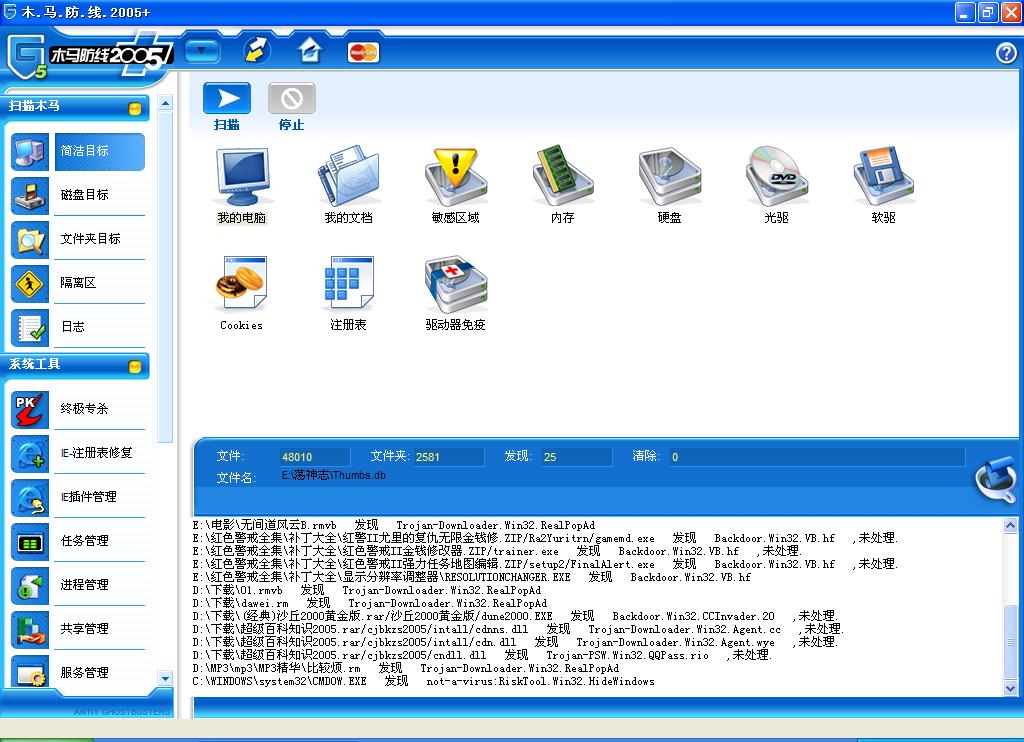This screenshot has width=1024, height=742.
Task: Click the results list scroll down arrow
Action: point(1010,688)
